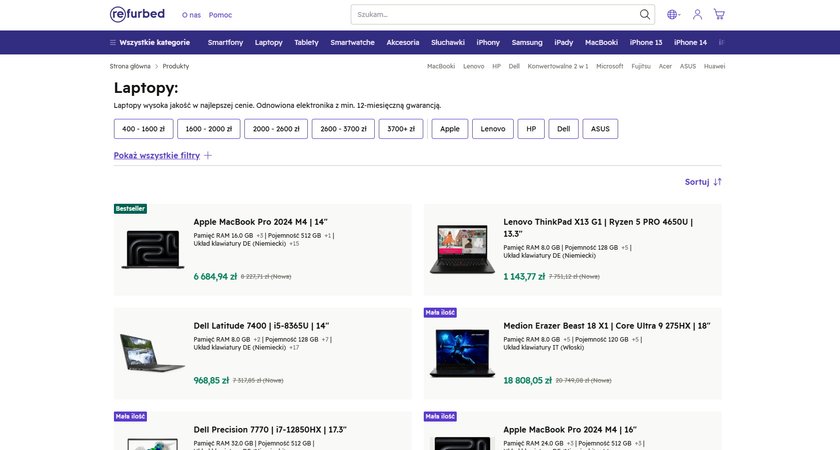The image size is (840, 450).
Task: Open Apple MacBook Pro 2024 M4 14" title
Action: point(260,222)
